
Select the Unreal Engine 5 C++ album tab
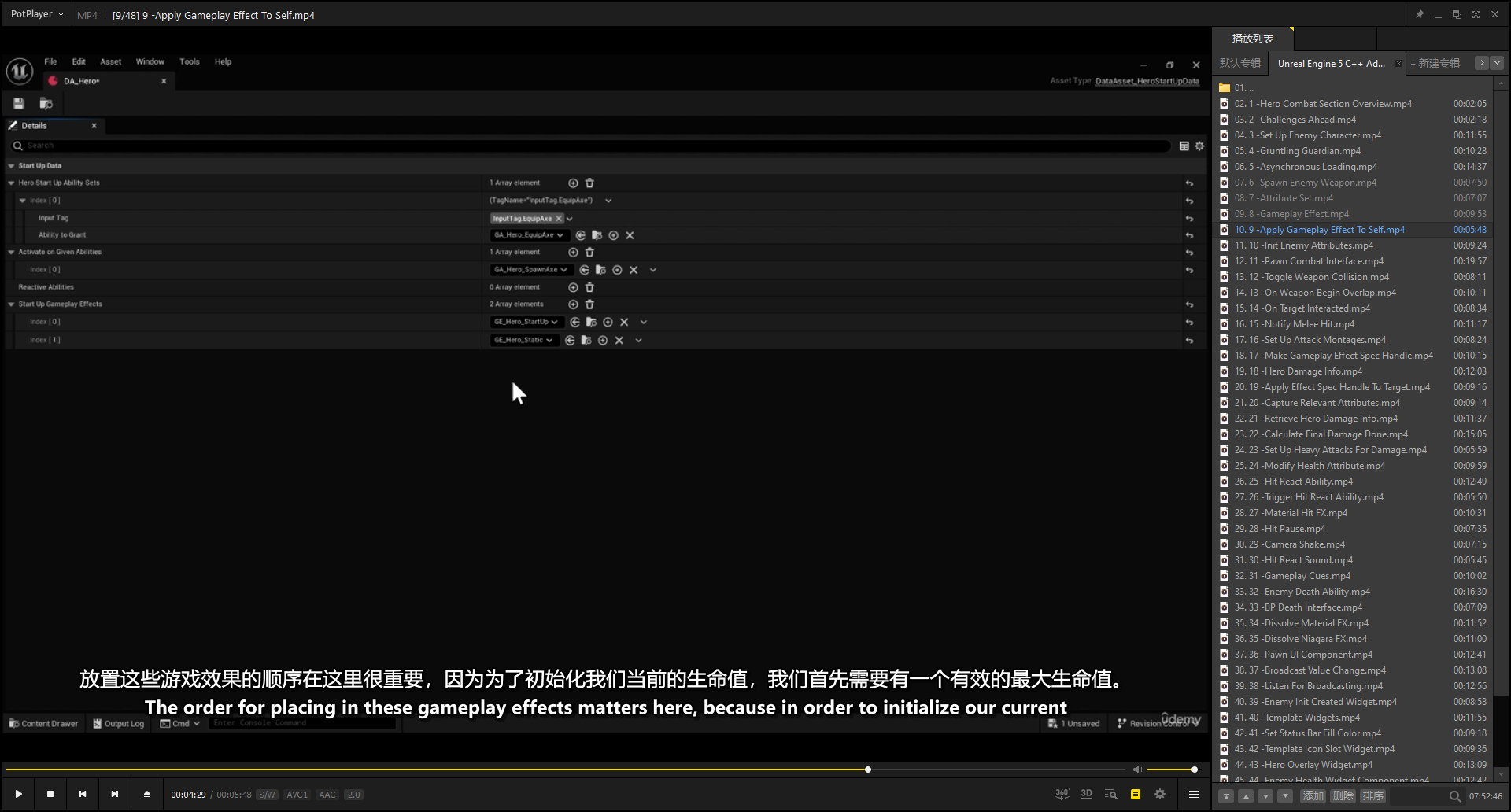point(1332,63)
